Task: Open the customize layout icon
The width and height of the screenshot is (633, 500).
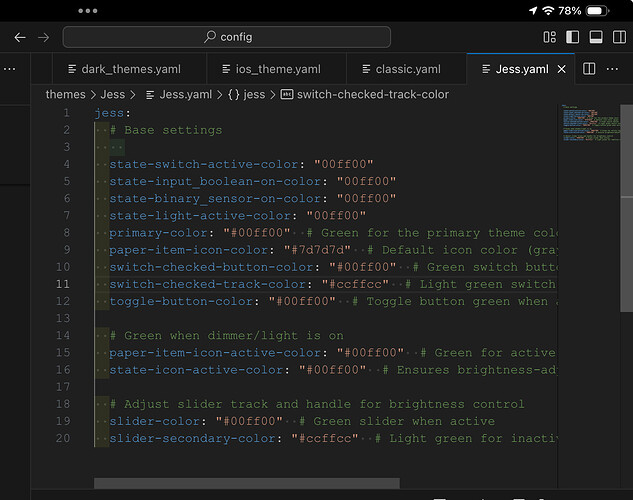Action: [549, 37]
